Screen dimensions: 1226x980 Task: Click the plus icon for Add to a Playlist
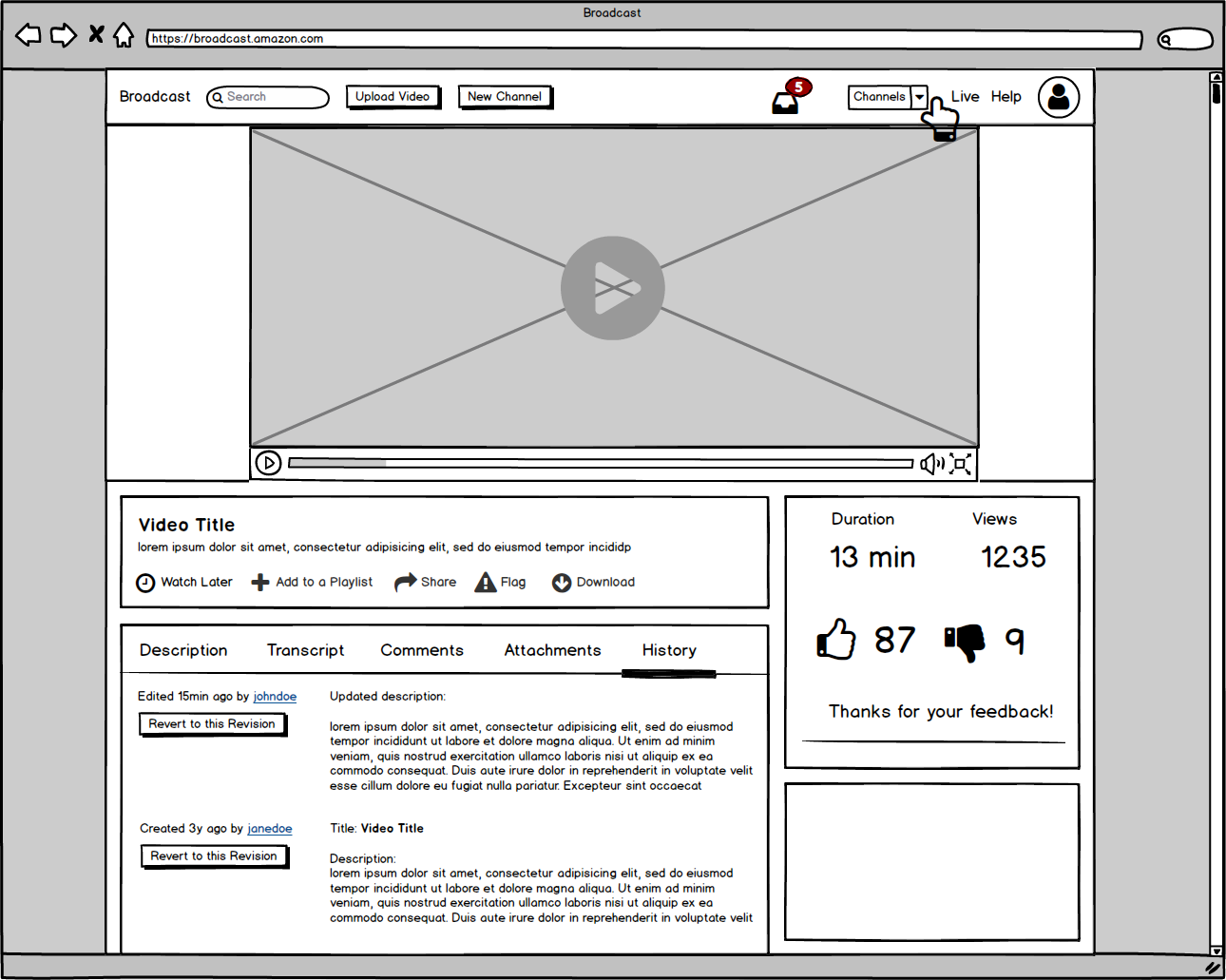click(260, 583)
